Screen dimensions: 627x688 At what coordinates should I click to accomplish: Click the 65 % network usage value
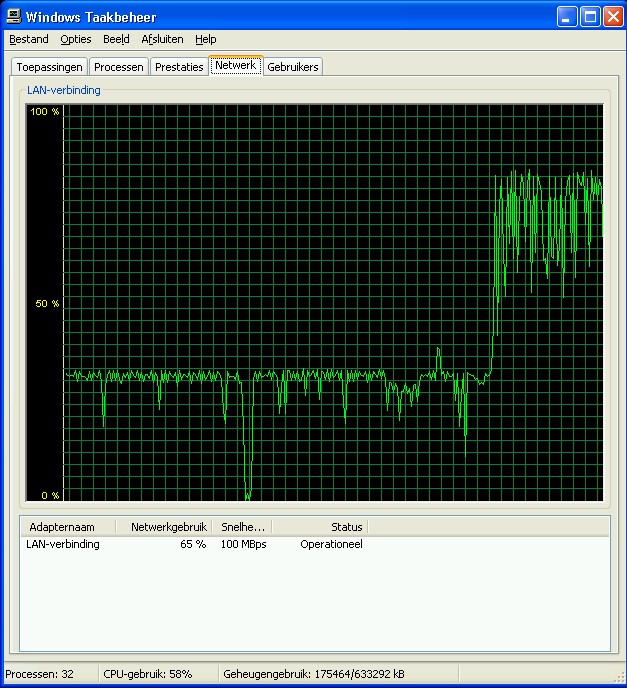193,544
